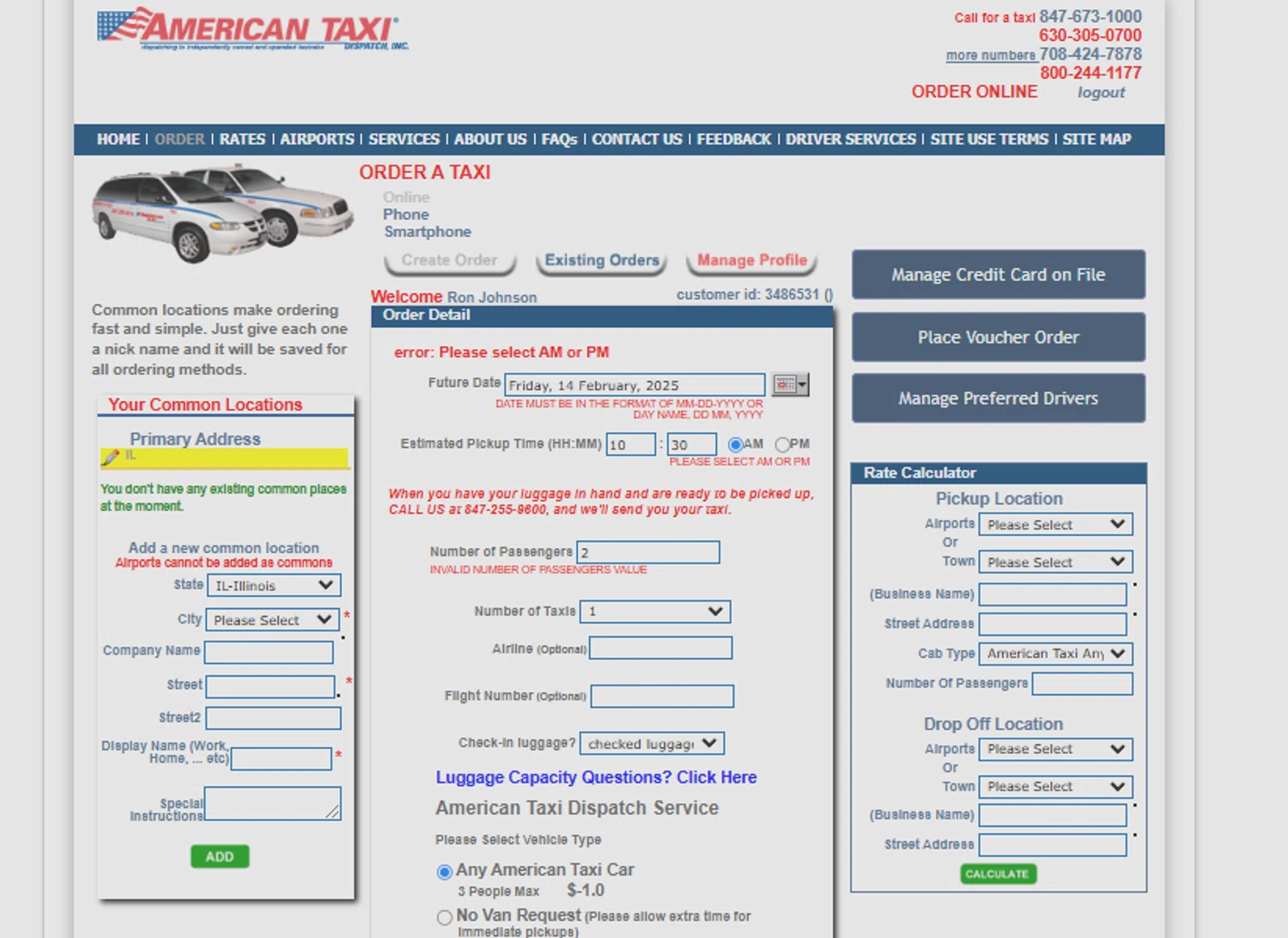Open the ABOUT US menu item

[490, 139]
